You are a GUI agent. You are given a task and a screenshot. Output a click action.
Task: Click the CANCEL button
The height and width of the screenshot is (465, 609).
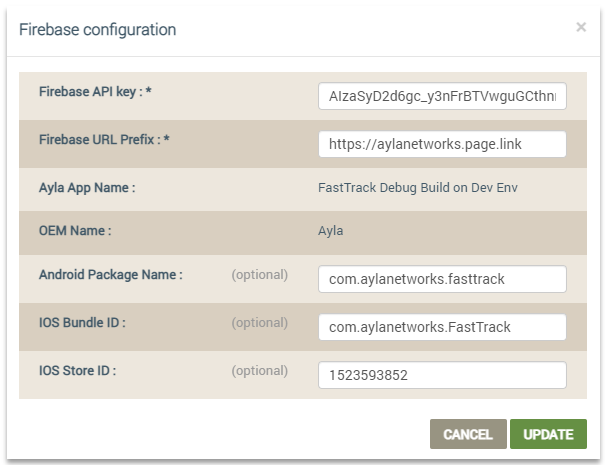468,434
